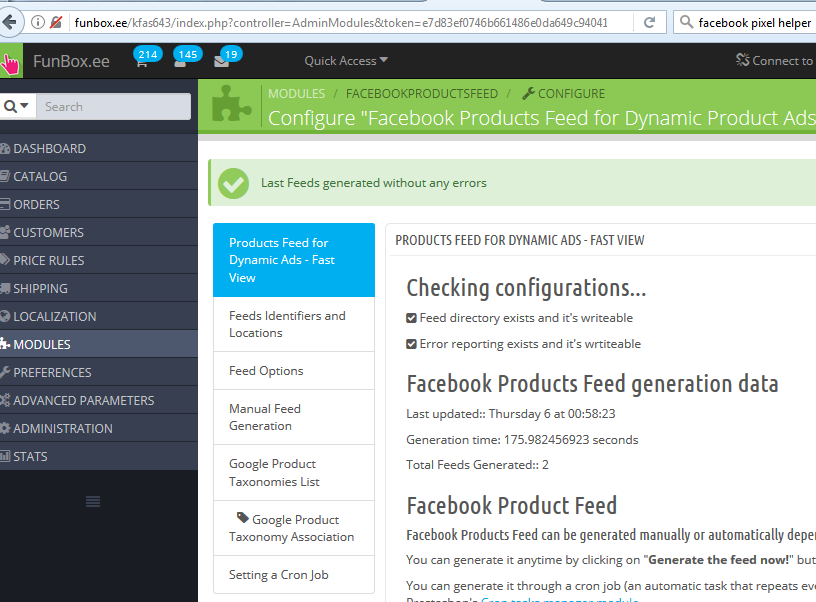Screen dimensions: 816x602
Task: Open the CATALOG menu
Action: point(99,176)
